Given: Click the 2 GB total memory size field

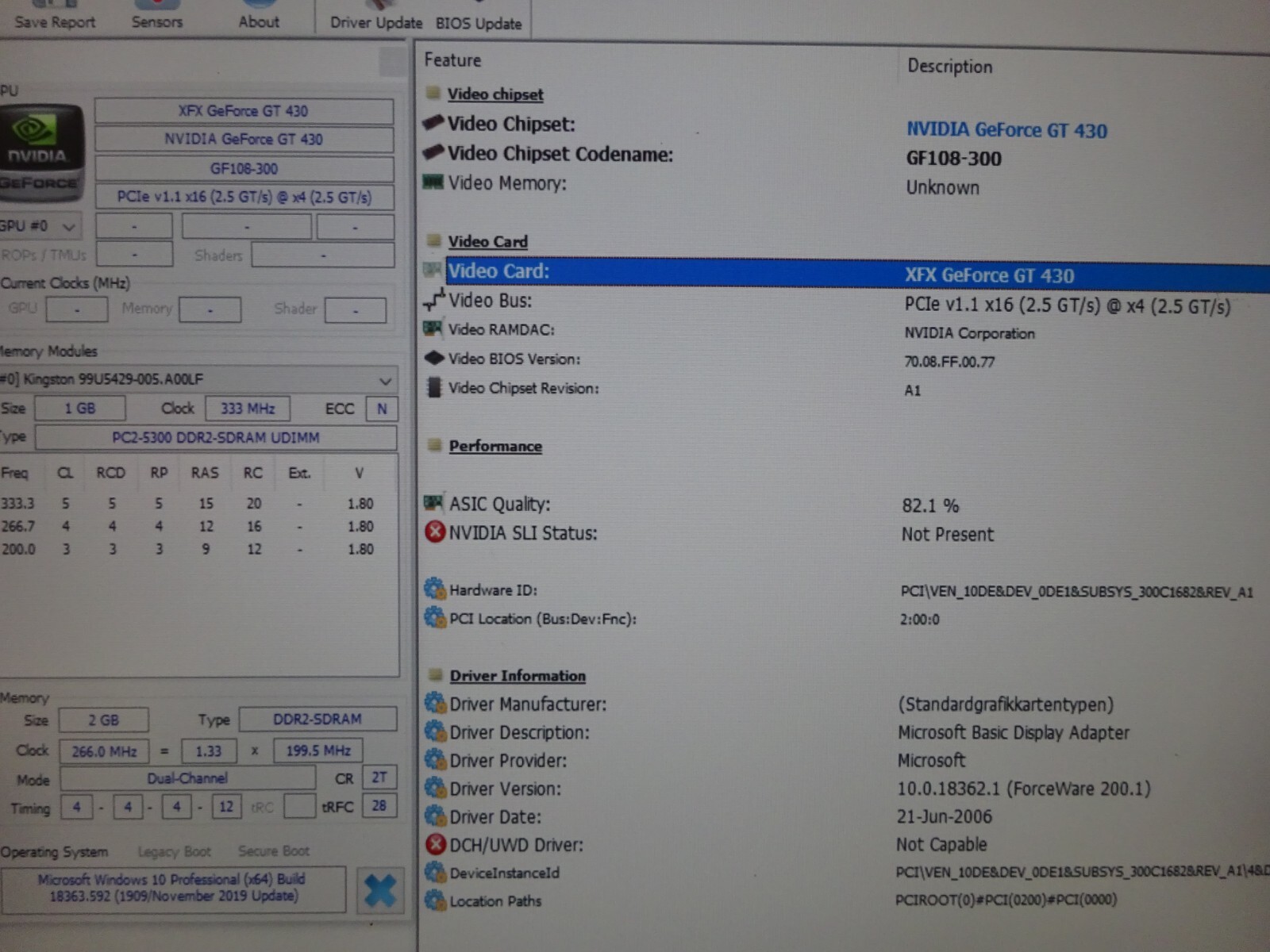Looking at the screenshot, I should click(103, 720).
